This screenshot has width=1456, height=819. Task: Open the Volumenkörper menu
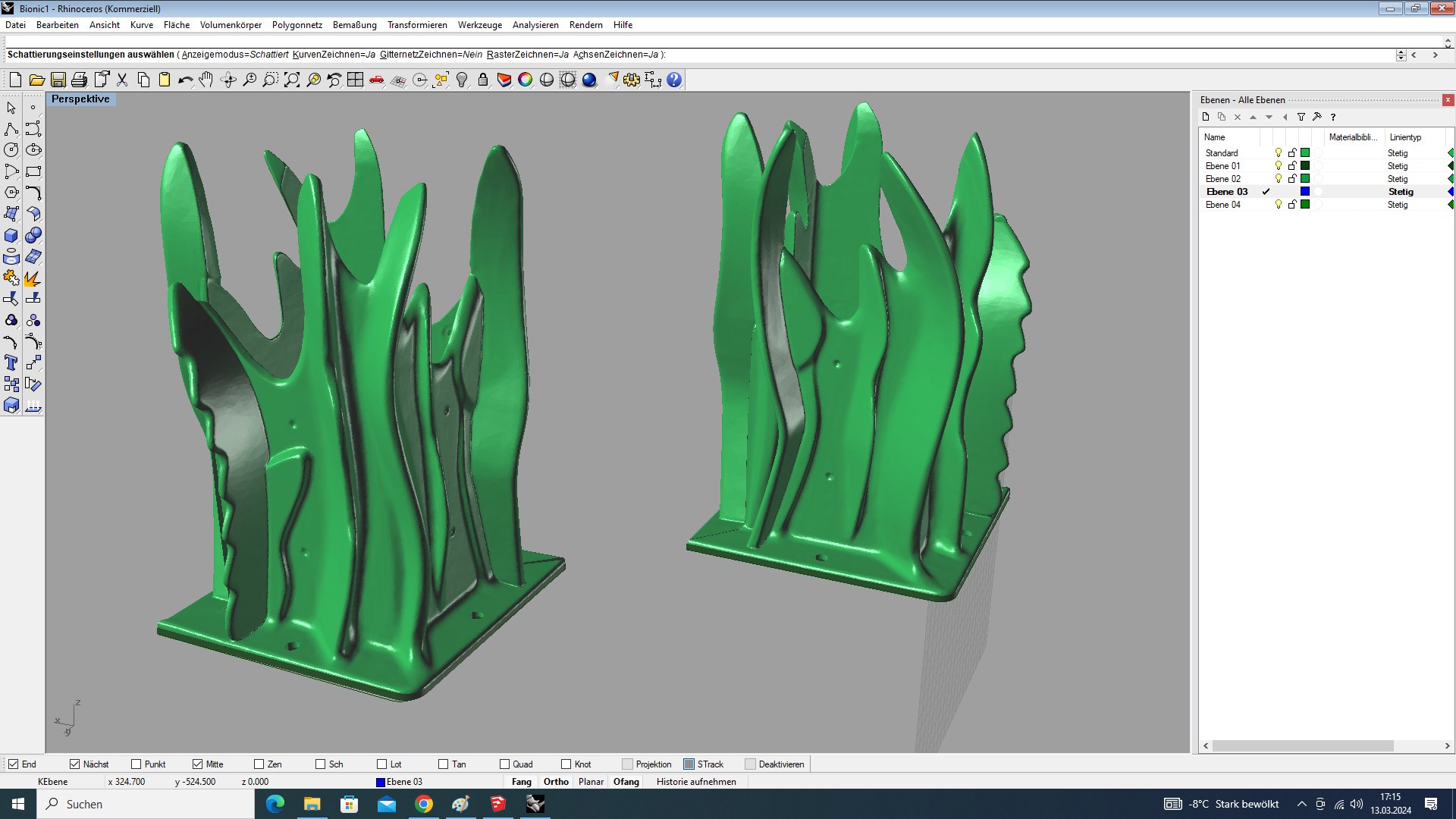(x=231, y=25)
